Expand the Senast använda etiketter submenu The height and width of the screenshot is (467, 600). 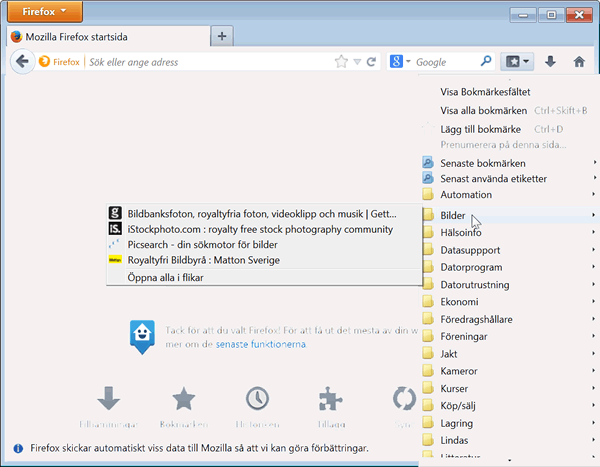509,179
